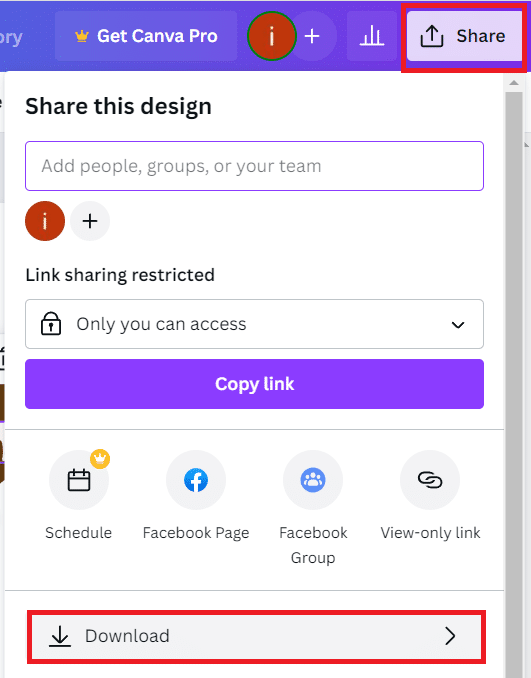This screenshot has width=531, height=678.
Task: Open the Download menu item
Action: coord(256,636)
